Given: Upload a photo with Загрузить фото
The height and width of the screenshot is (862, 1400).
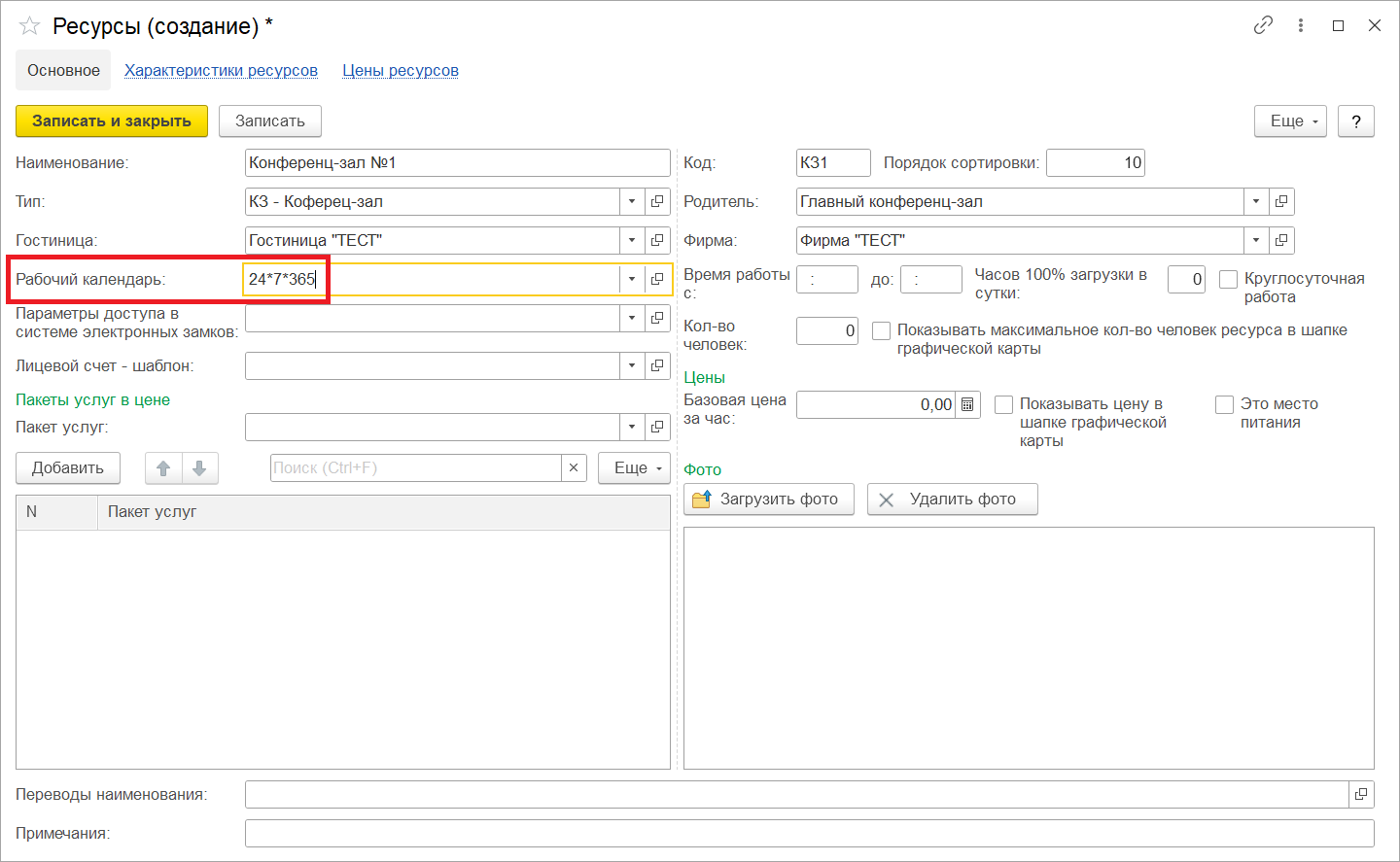Looking at the screenshot, I should click(x=769, y=500).
